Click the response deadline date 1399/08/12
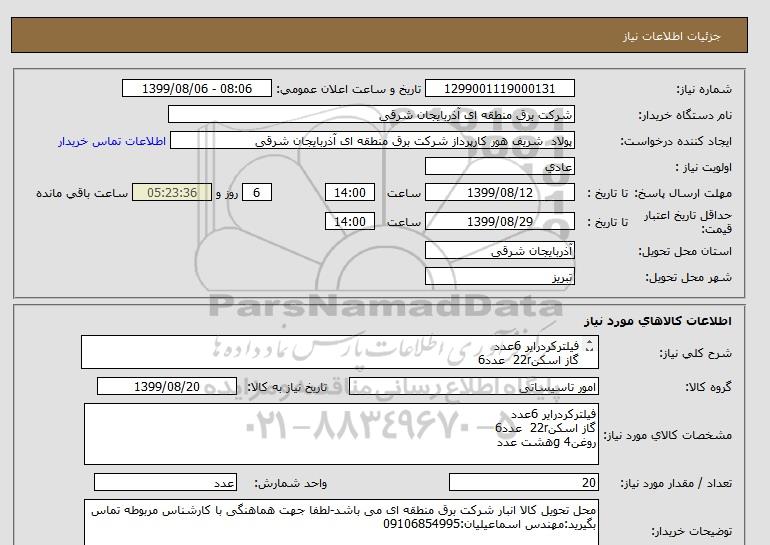 tap(499, 193)
